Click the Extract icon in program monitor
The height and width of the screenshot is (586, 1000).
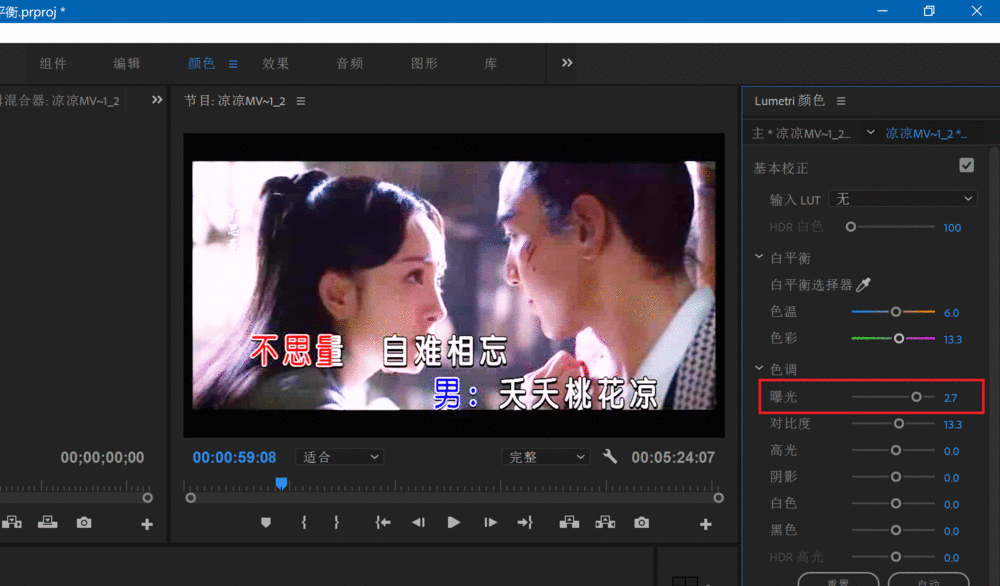coord(606,521)
